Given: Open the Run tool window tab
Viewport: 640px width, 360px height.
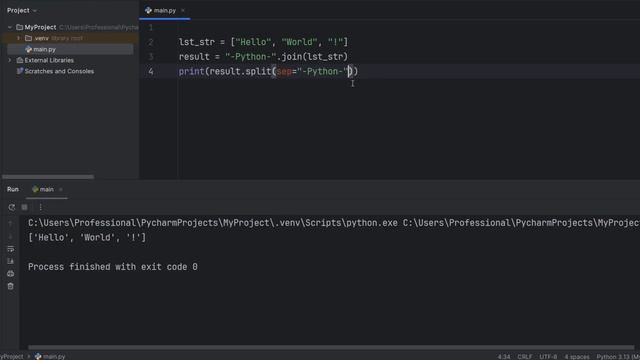Looking at the screenshot, I should pos(13,189).
